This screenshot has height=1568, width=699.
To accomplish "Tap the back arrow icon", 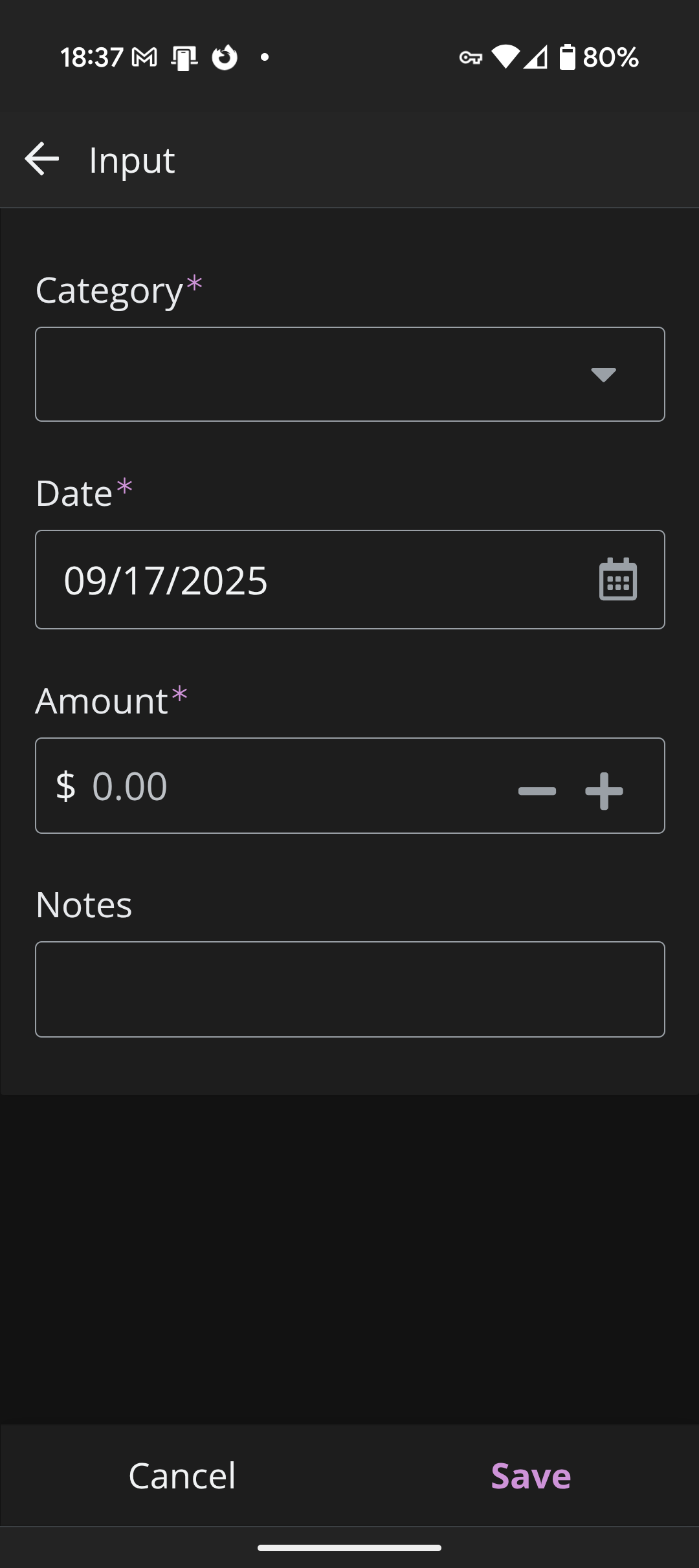I will [42, 159].
